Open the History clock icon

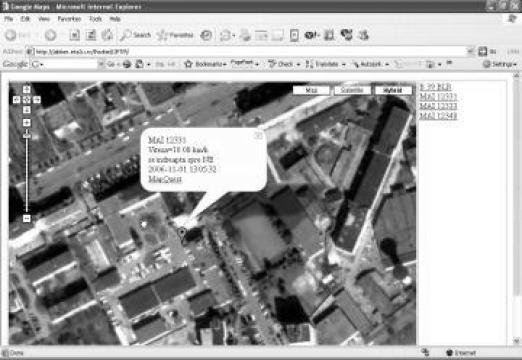click(x=206, y=35)
